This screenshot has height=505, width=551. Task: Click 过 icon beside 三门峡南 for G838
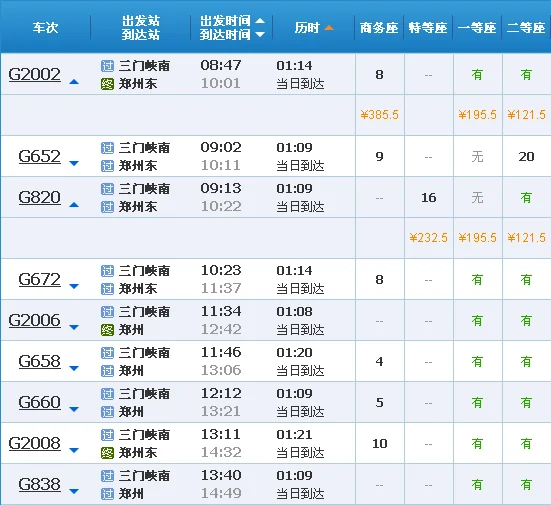(x=108, y=475)
